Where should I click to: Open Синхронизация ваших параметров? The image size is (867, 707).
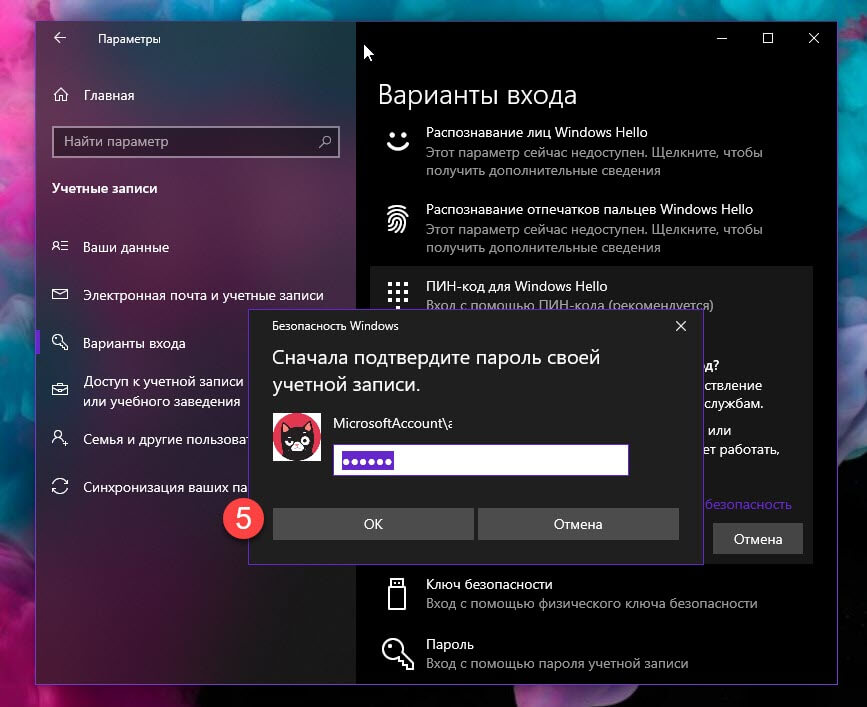(x=165, y=488)
